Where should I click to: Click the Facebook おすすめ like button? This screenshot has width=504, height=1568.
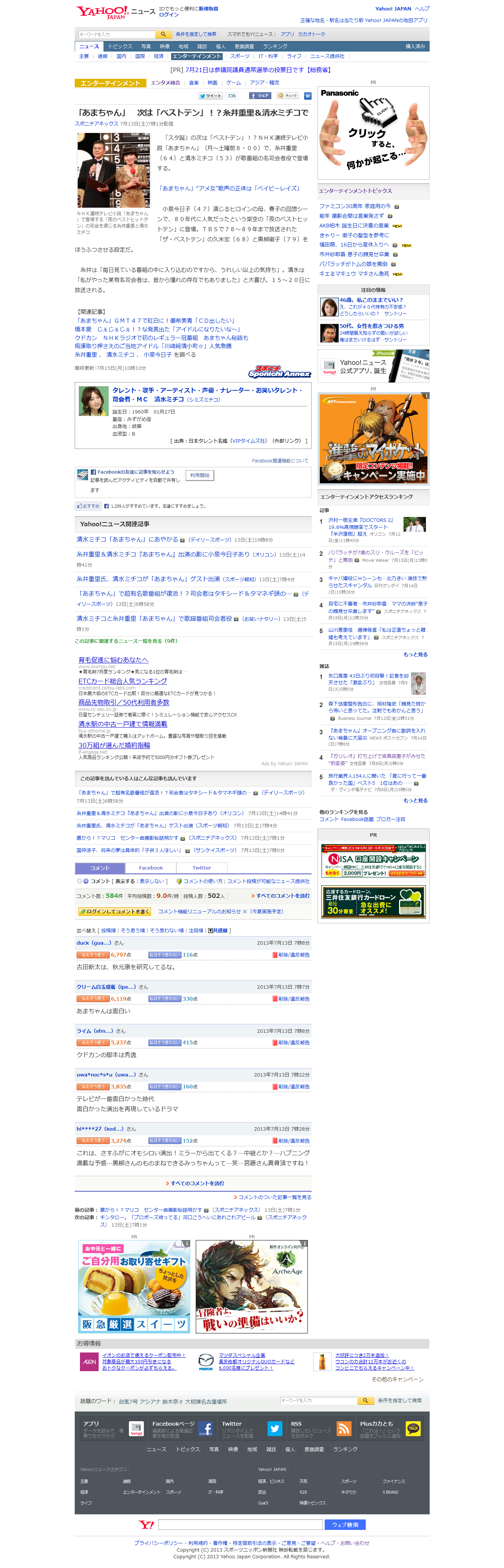[x=88, y=506]
